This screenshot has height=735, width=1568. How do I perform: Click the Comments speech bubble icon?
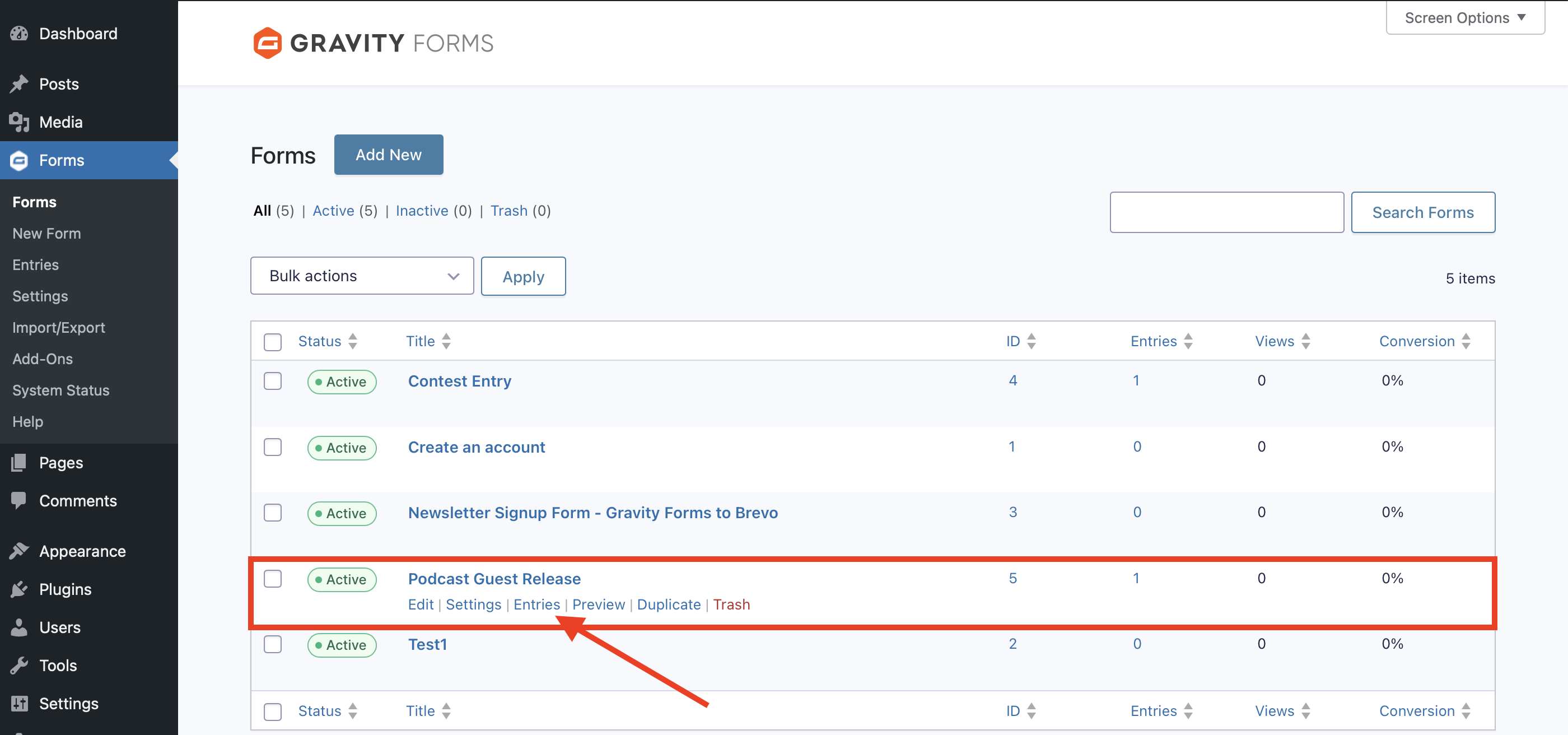[x=19, y=501]
